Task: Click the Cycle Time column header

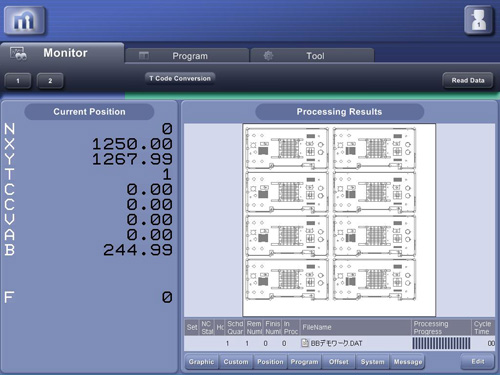Action: click(483, 327)
